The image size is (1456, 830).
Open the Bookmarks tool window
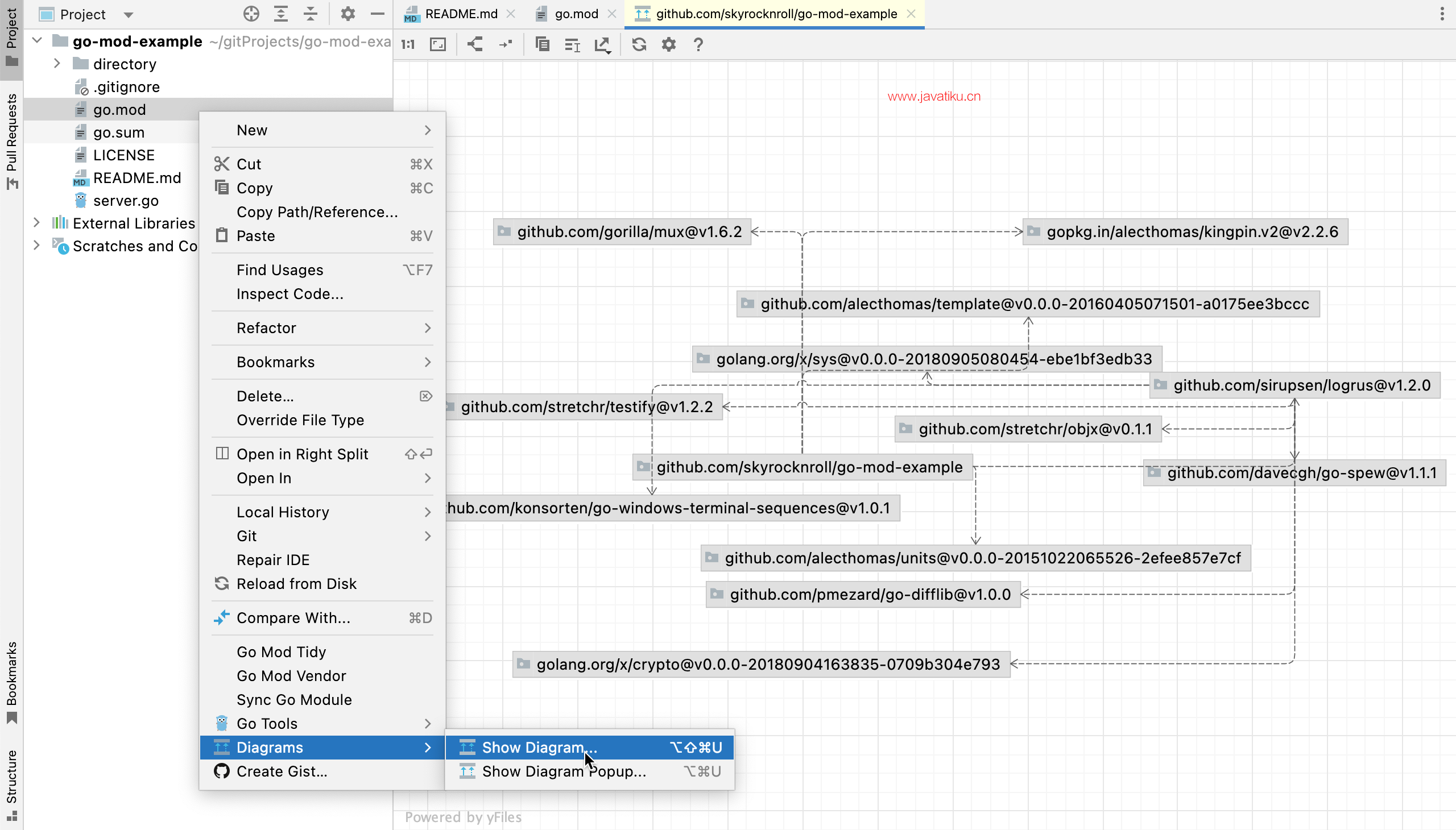coord(11,682)
